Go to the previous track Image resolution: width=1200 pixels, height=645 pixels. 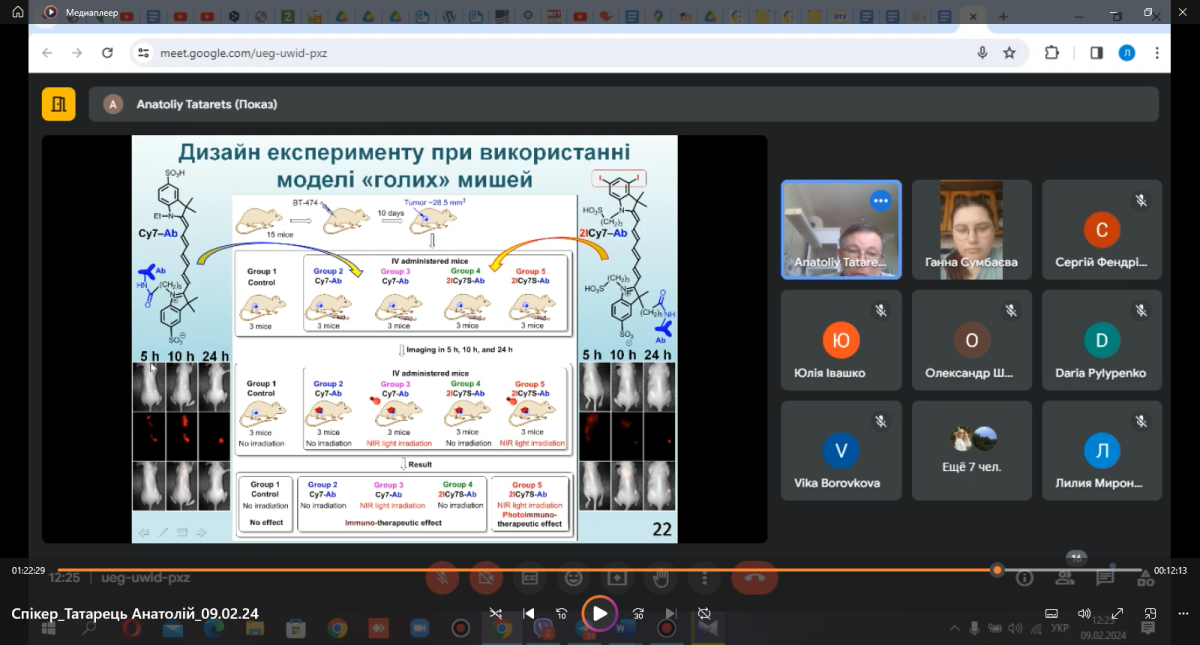(529, 613)
